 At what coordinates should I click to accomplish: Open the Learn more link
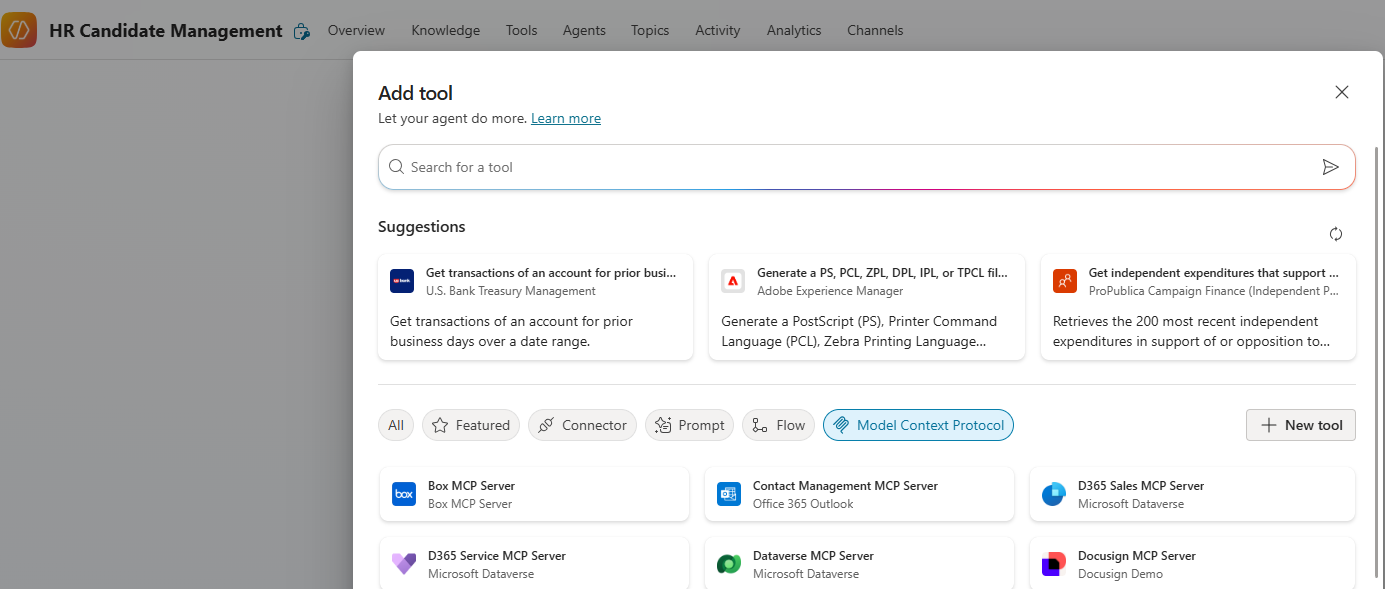pos(565,118)
